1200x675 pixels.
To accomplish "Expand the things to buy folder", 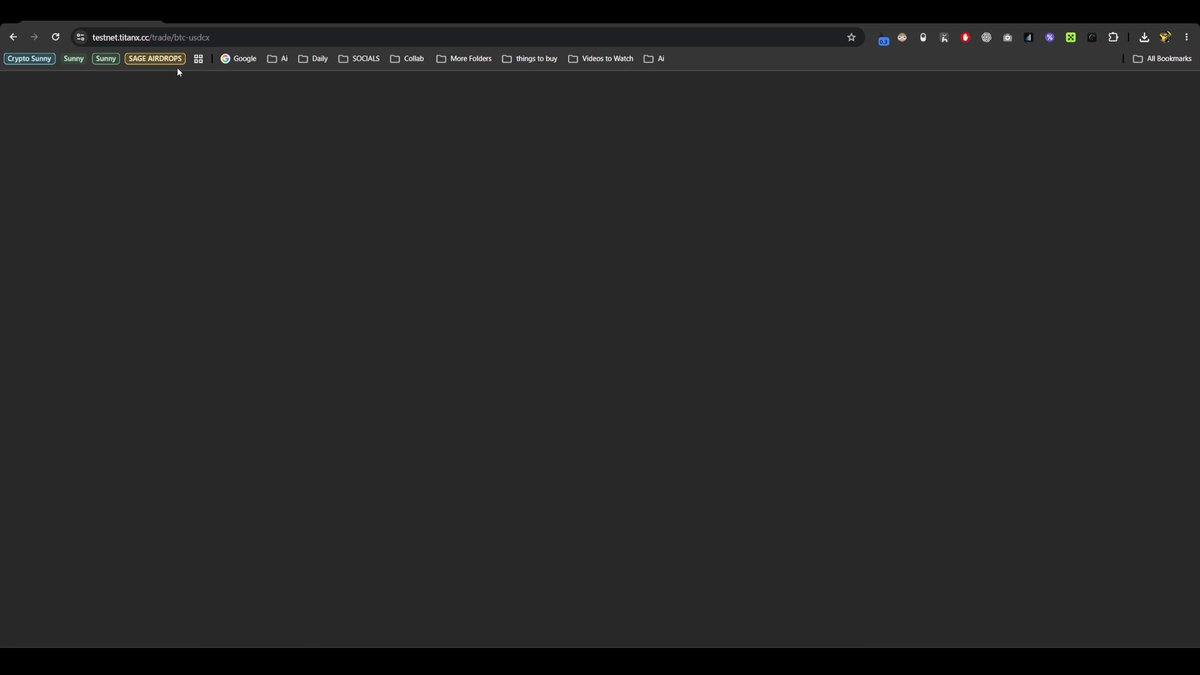I will pyautogui.click(x=530, y=59).
